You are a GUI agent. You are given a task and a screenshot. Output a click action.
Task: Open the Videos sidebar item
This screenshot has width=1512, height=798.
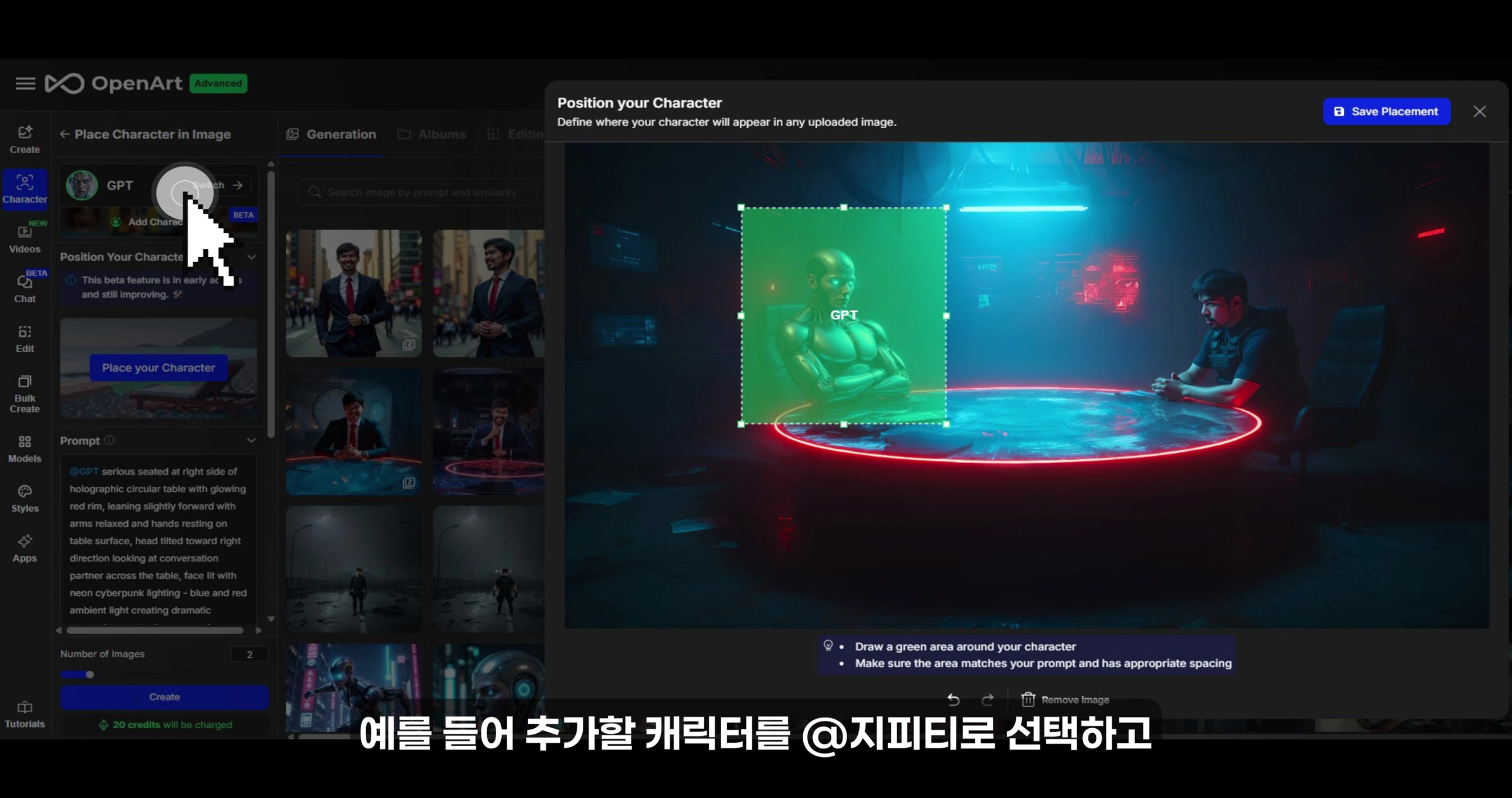(x=25, y=239)
